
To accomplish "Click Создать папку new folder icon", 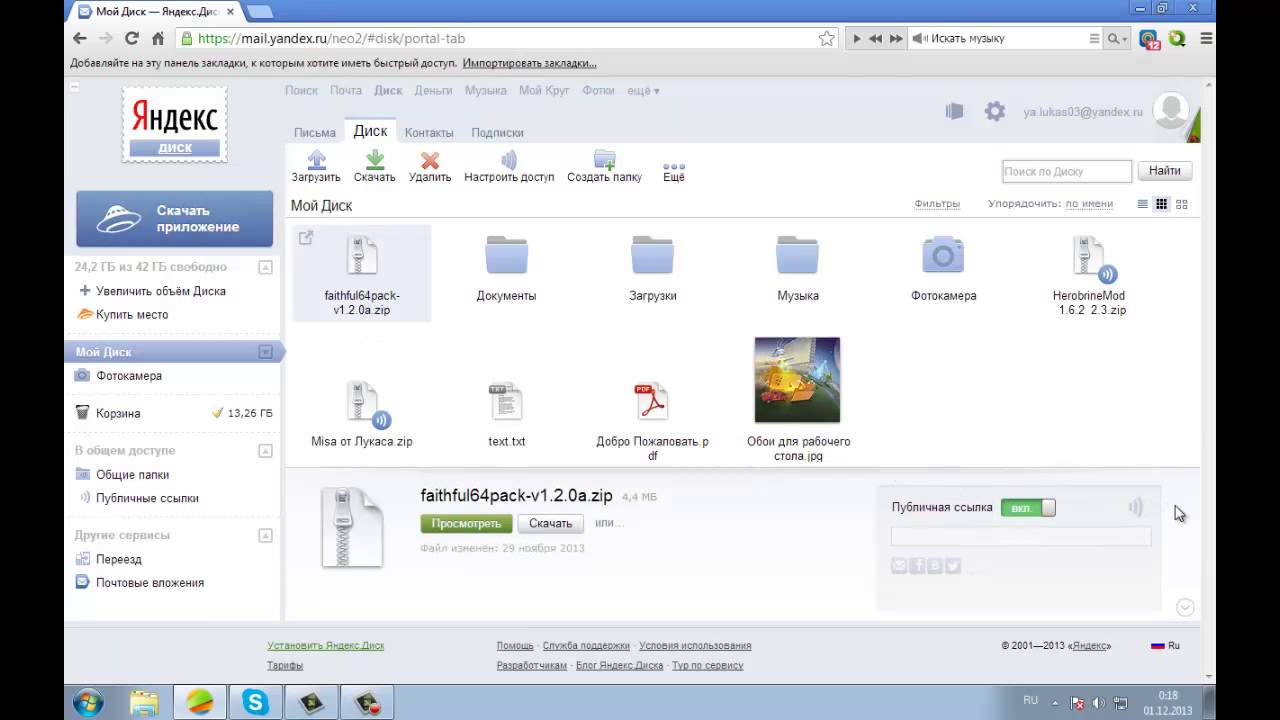I will click(604, 160).
